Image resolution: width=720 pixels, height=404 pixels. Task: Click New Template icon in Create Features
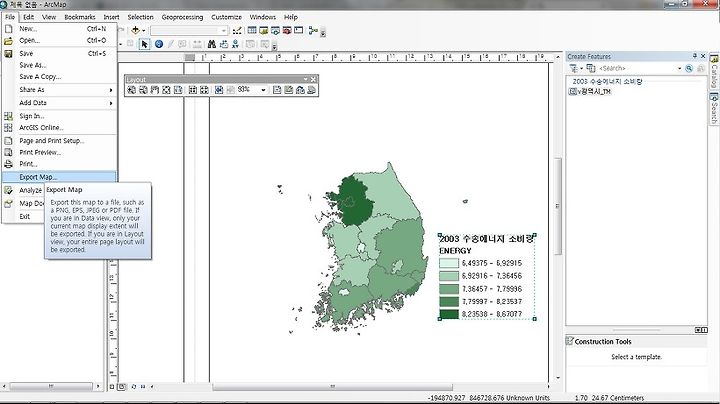click(x=591, y=68)
